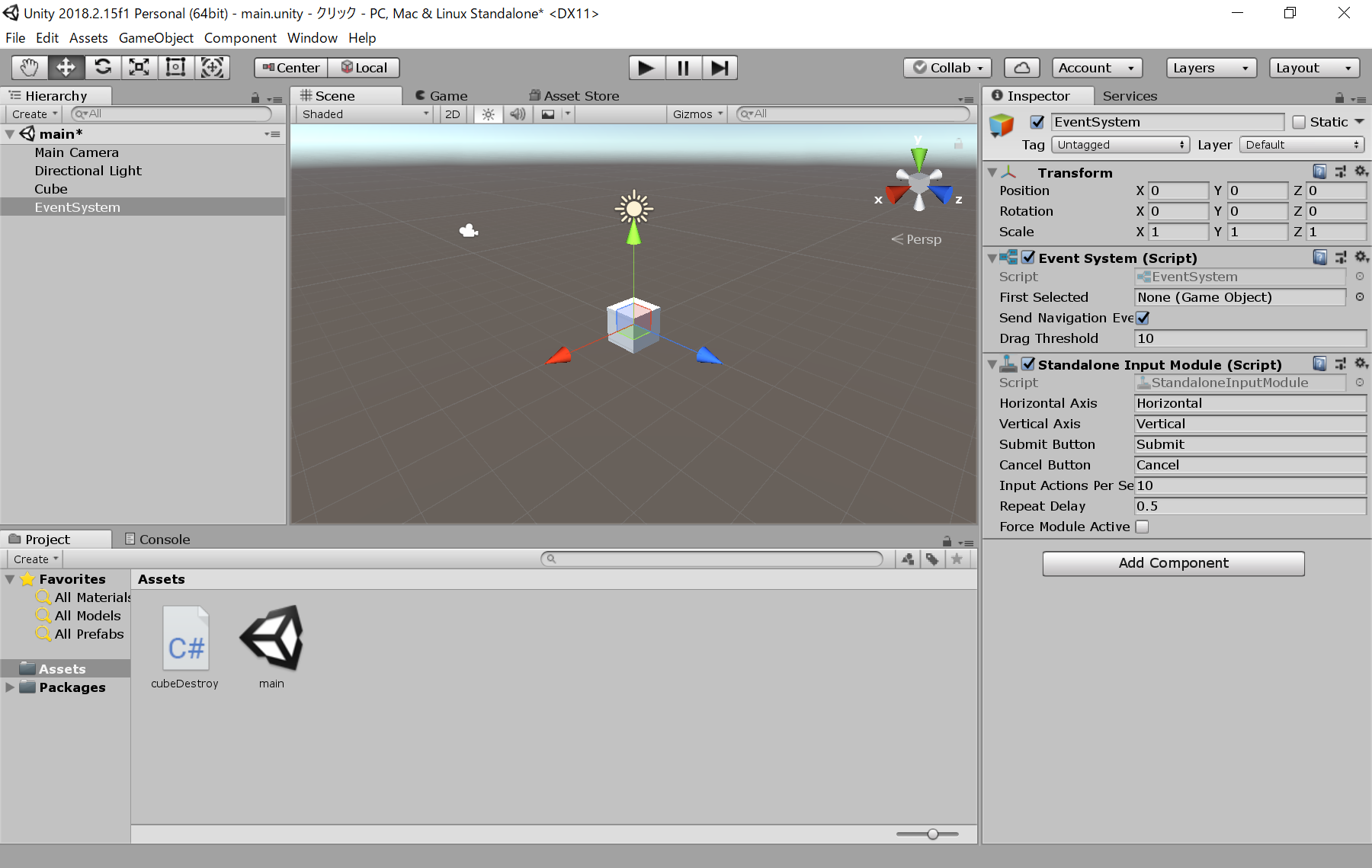Select the cubeDestroy C# script

point(185,648)
